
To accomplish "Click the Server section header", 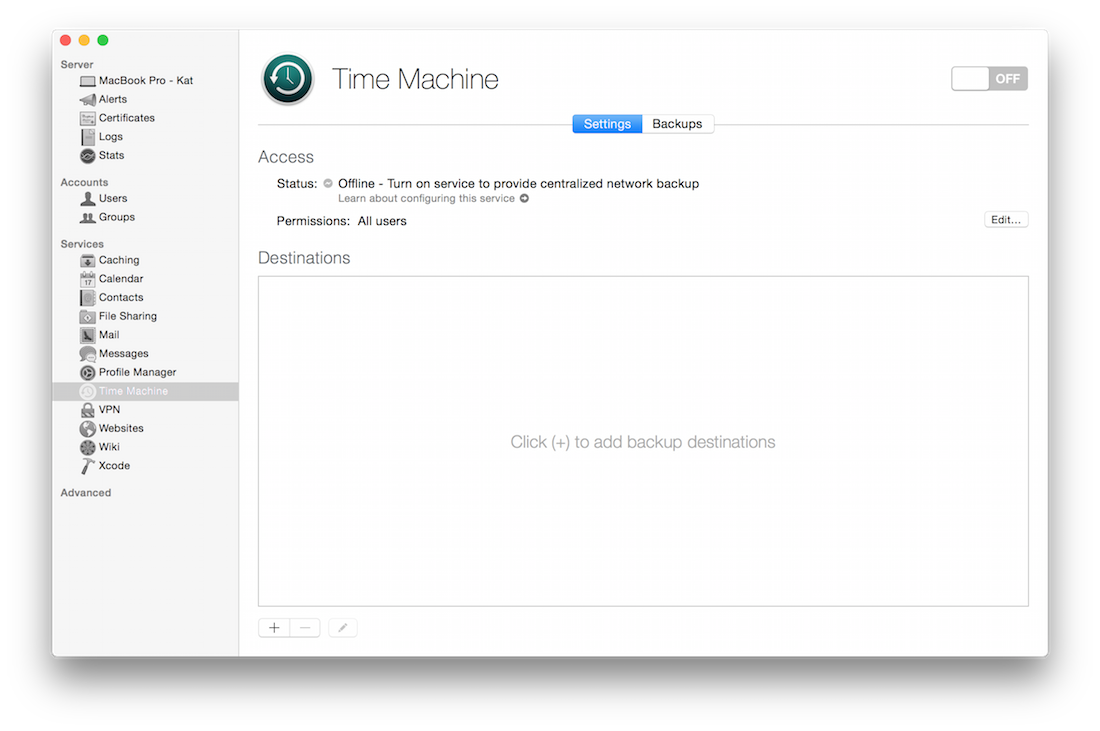I will click(76, 65).
